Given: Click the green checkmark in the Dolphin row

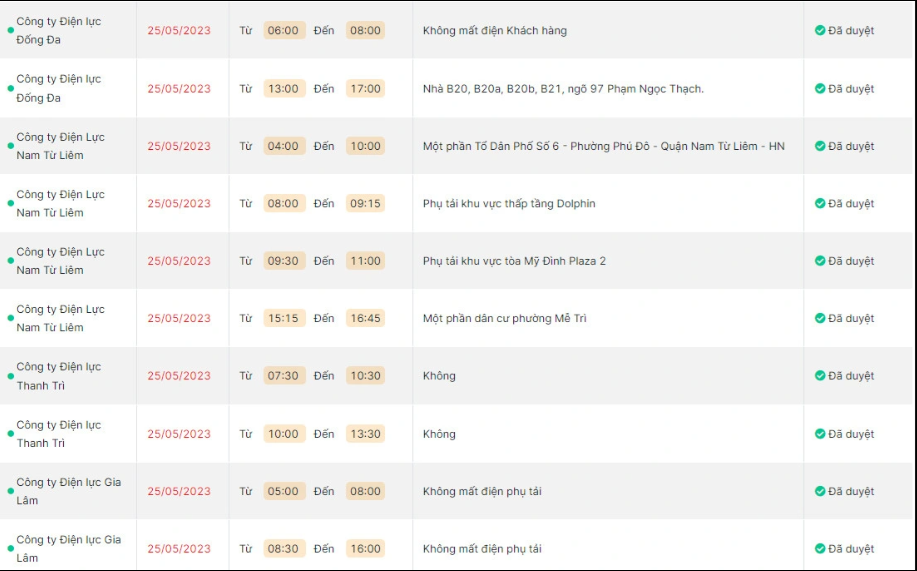Looking at the screenshot, I should 820,204.
